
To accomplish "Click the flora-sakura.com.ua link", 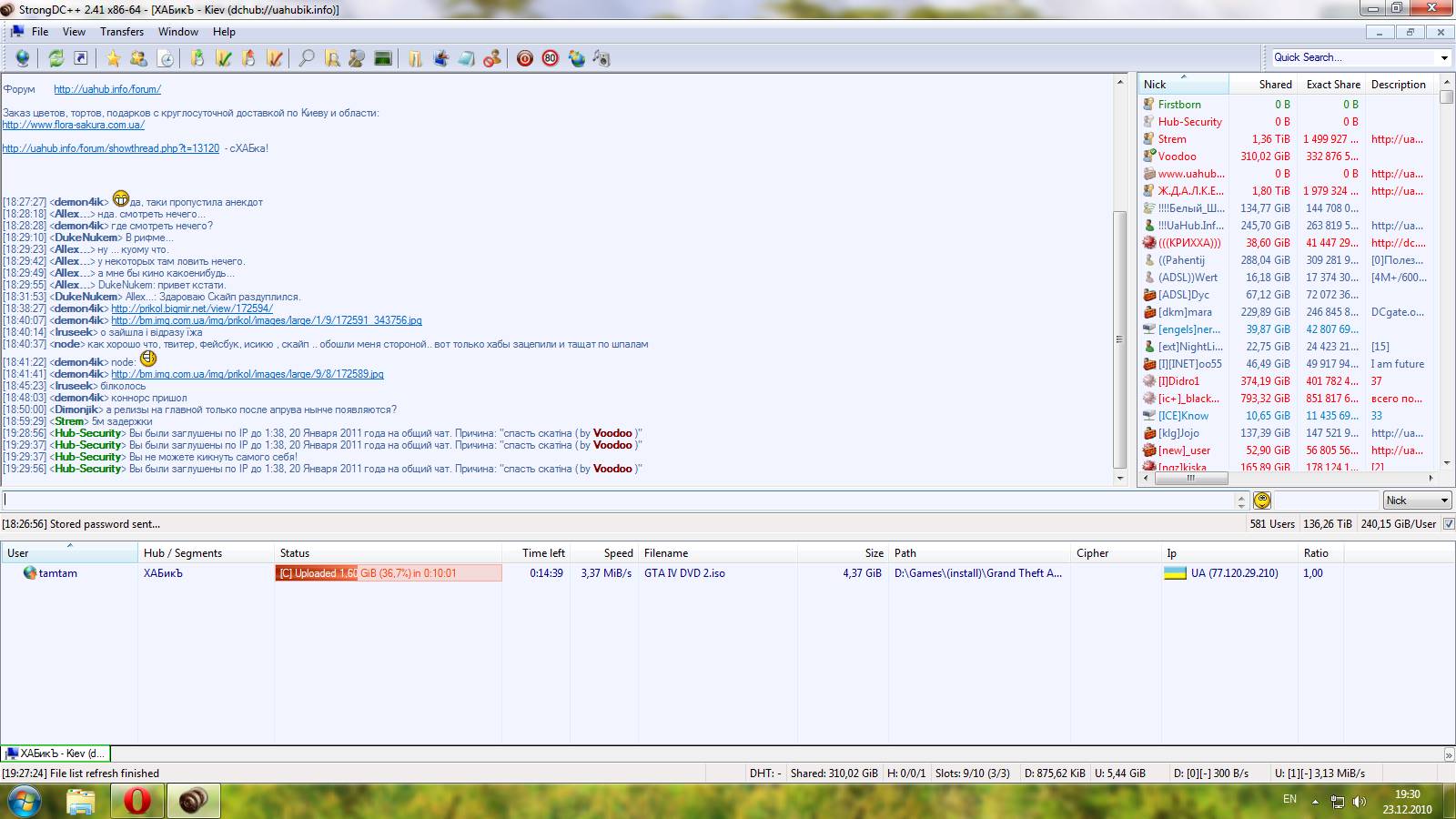I will point(73,125).
